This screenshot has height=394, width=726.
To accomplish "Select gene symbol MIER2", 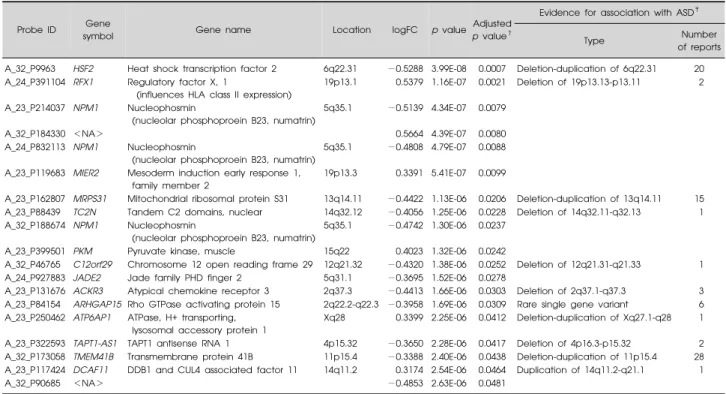I will pyautogui.click(x=86, y=173).
